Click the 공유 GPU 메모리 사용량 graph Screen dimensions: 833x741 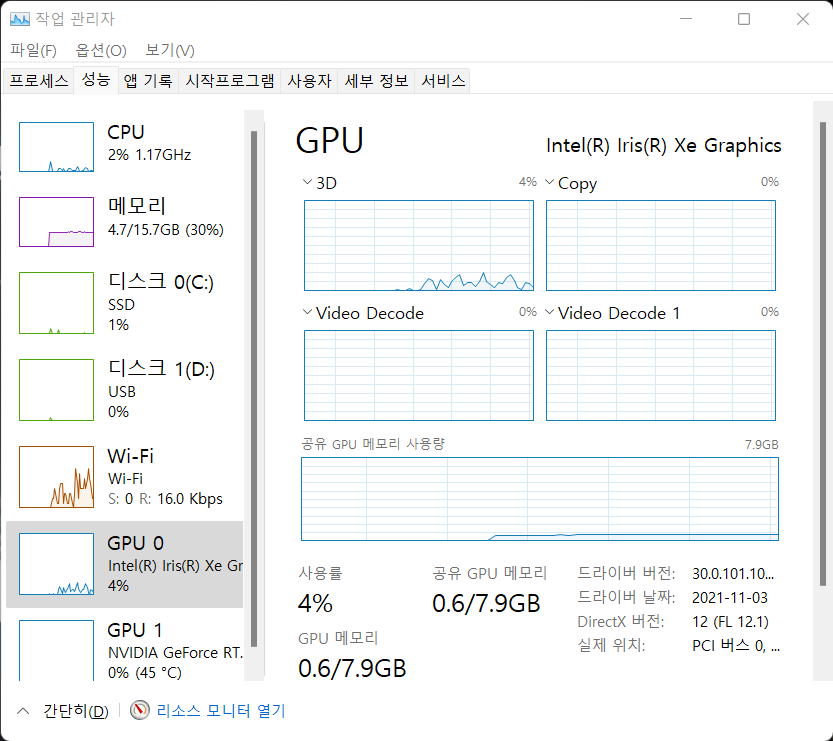pos(539,498)
